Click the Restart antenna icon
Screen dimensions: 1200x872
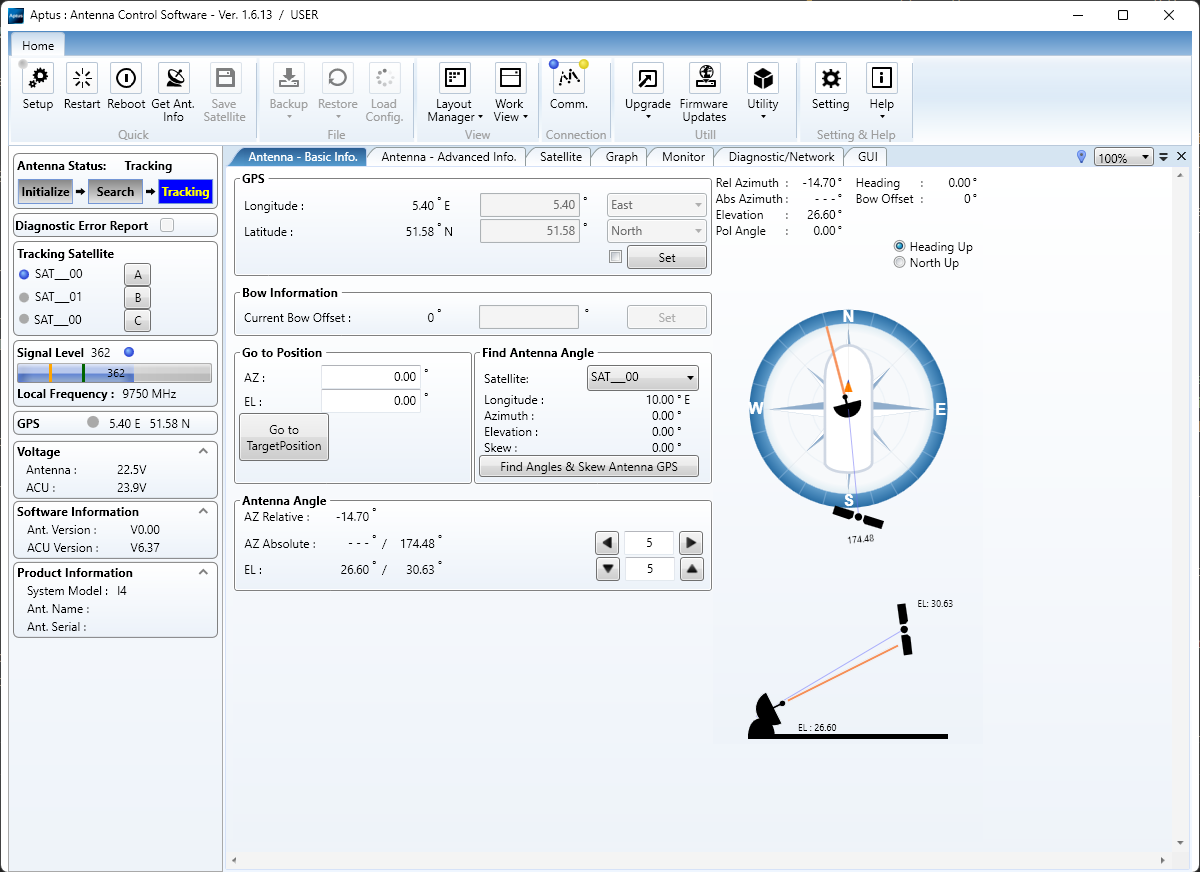(82, 79)
